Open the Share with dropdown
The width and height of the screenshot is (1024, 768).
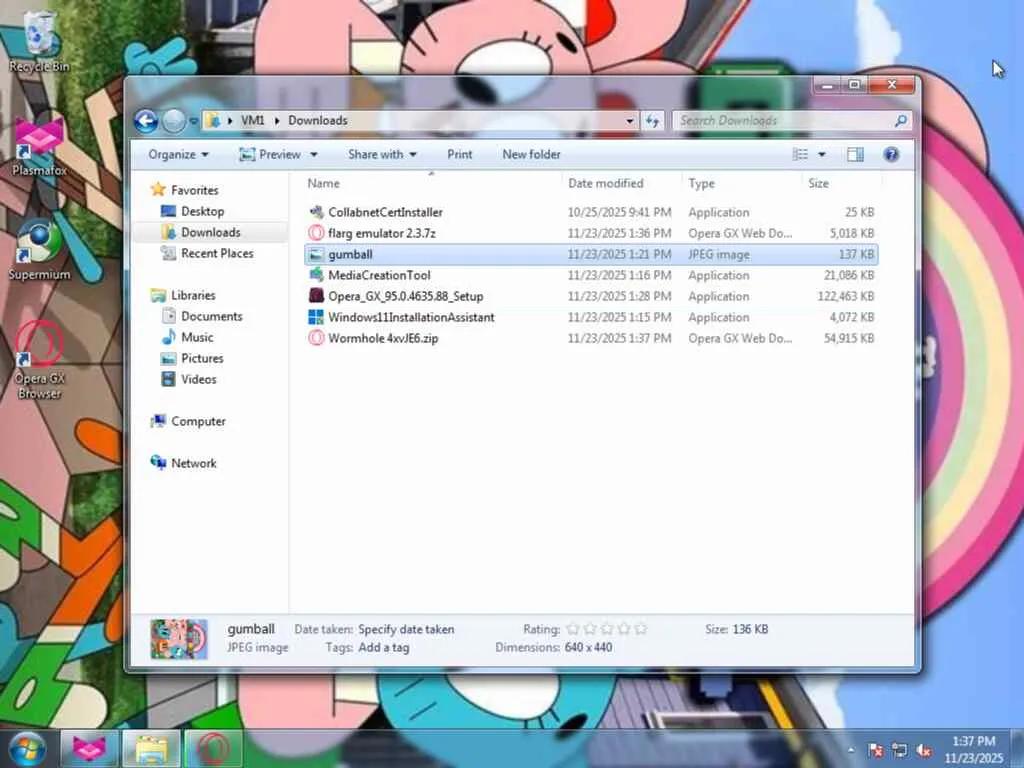(382, 155)
